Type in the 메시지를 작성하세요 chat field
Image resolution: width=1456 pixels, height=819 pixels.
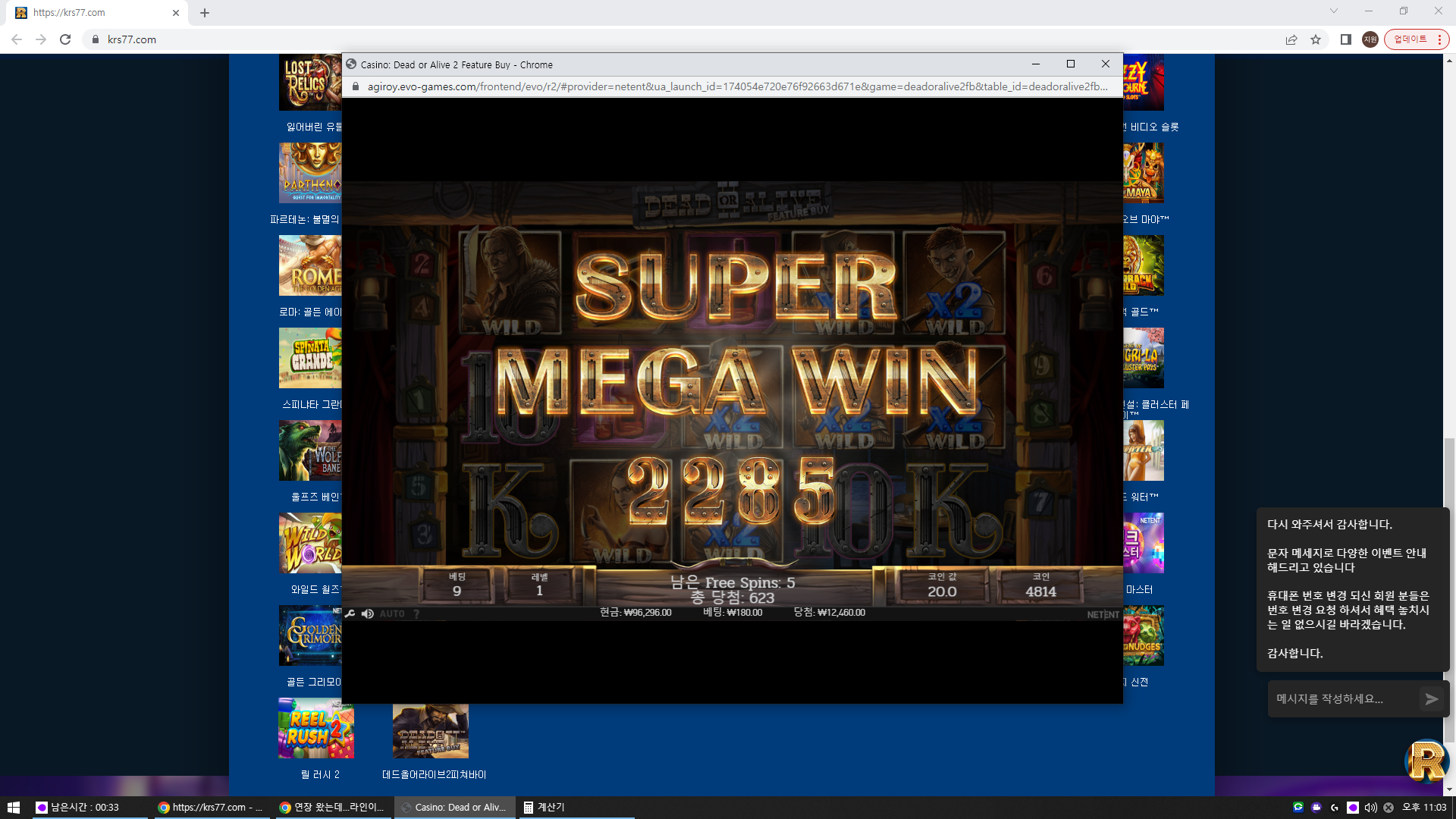point(1342,698)
